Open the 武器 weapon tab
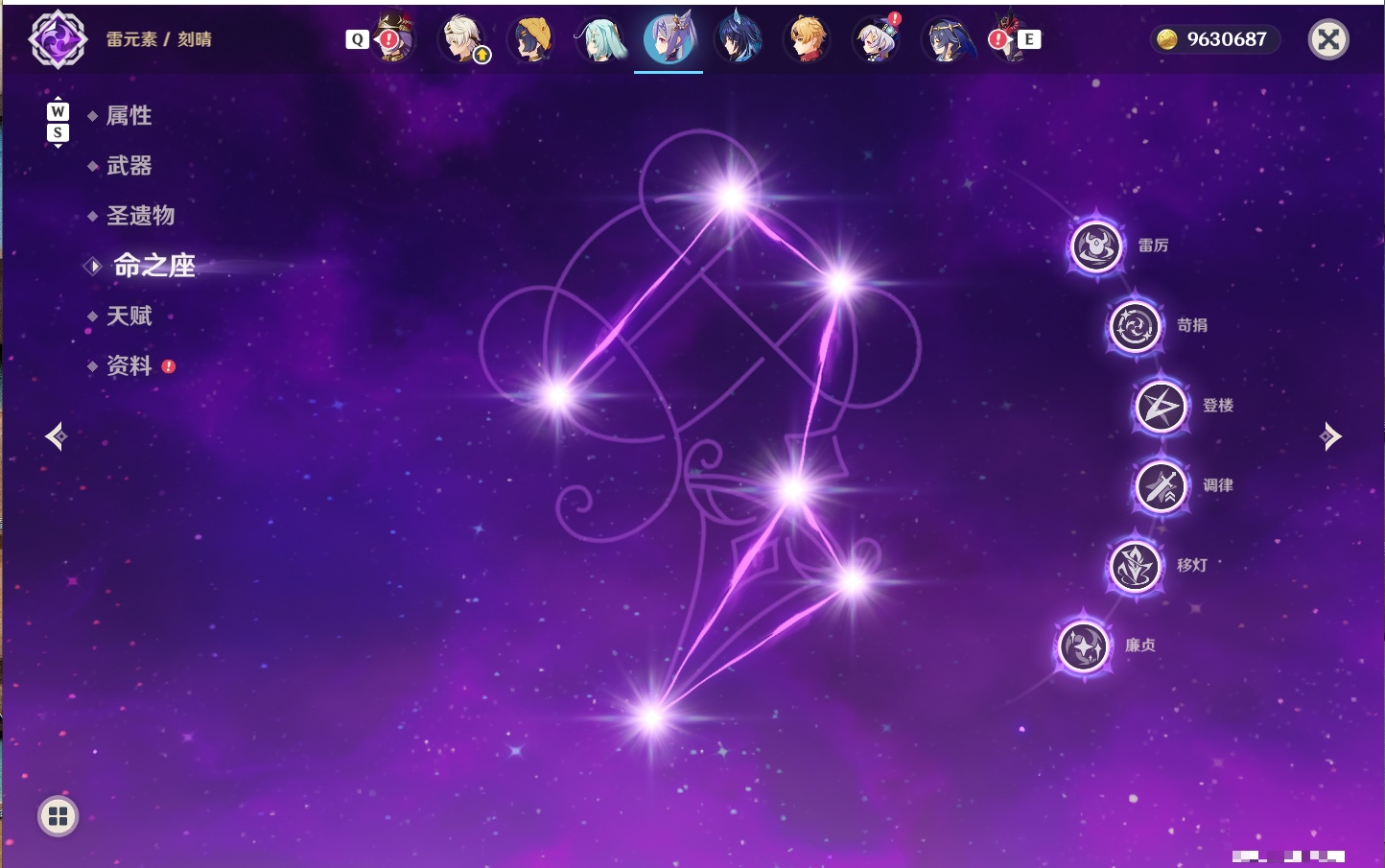1385x868 pixels. click(x=129, y=166)
